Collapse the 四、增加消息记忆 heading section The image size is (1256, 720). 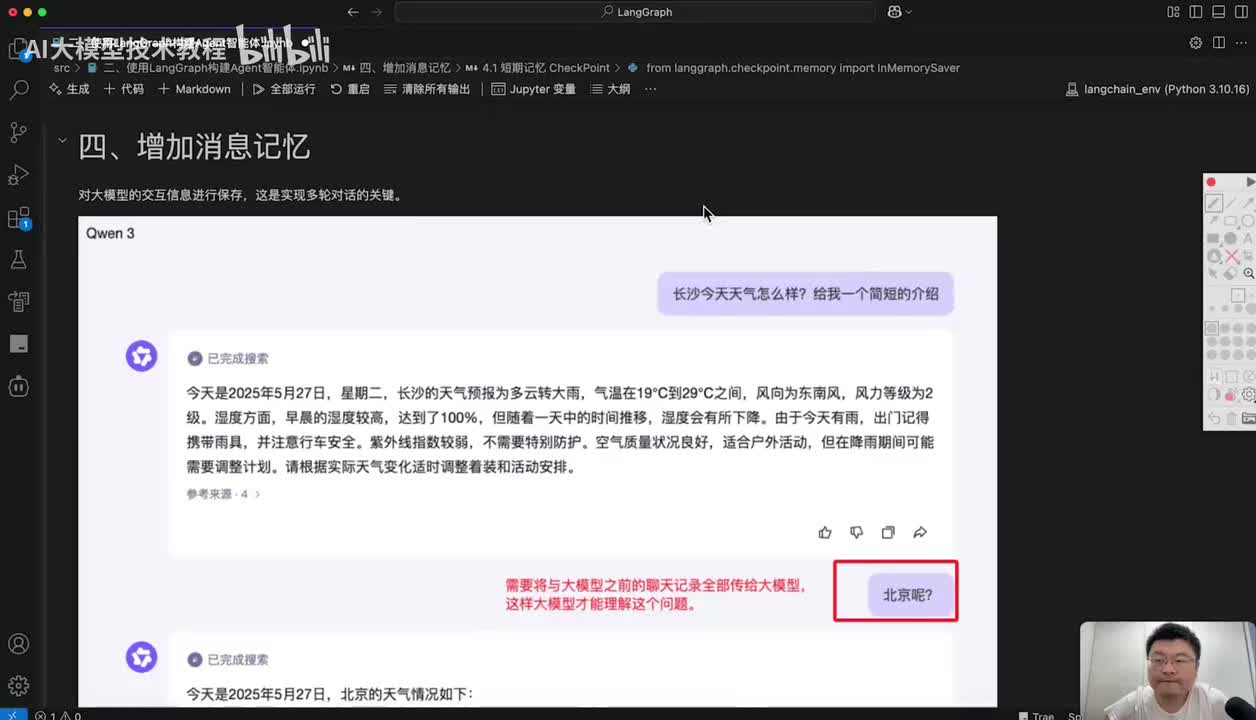pos(62,141)
